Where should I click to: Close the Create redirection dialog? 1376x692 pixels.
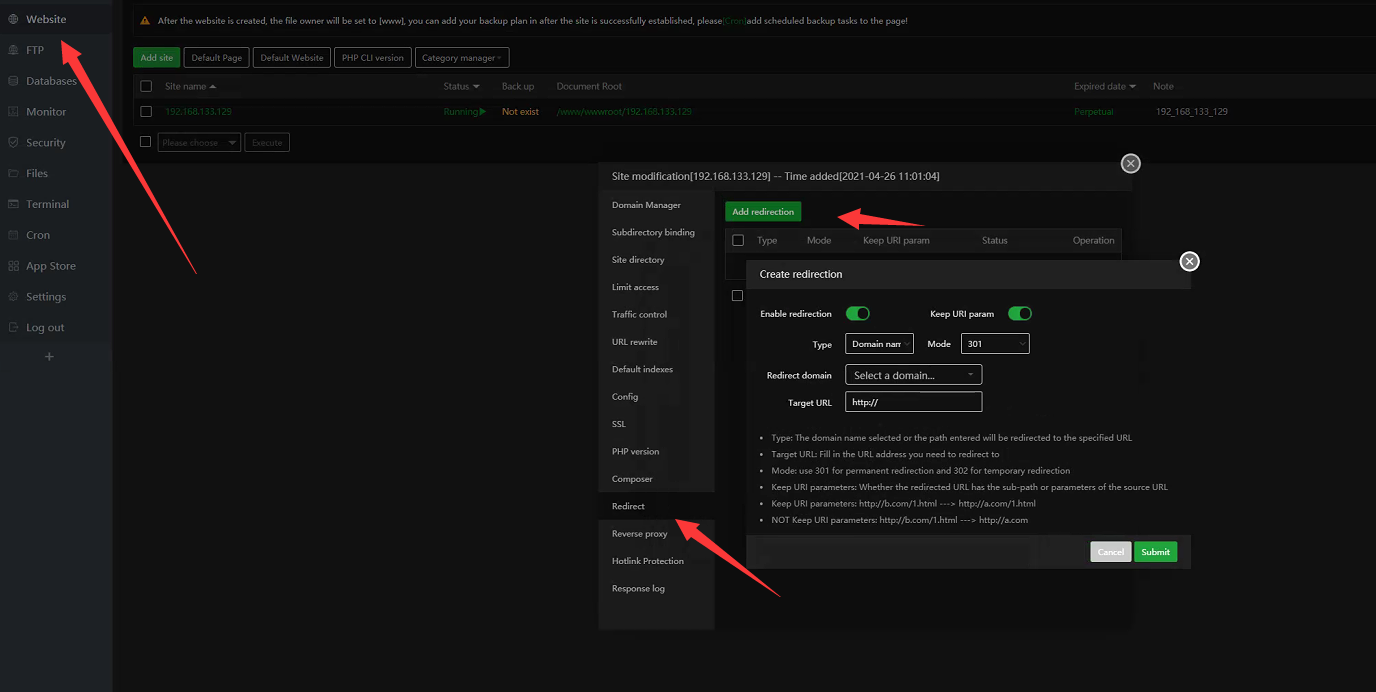click(1189, 261)
